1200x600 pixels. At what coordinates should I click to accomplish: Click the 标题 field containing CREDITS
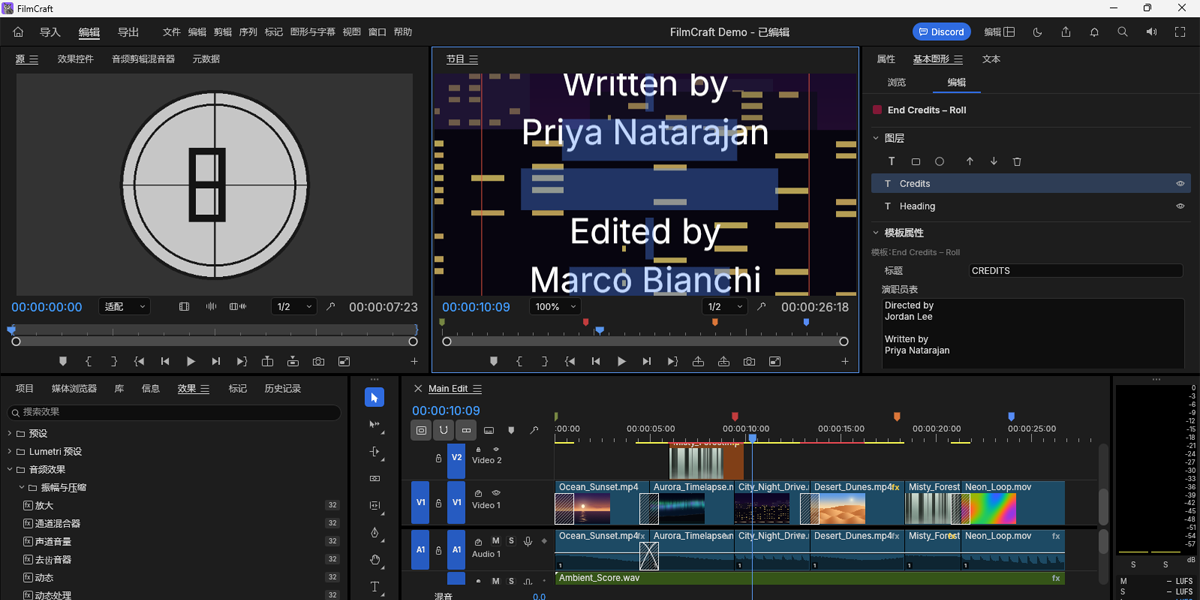point(1077,270)
